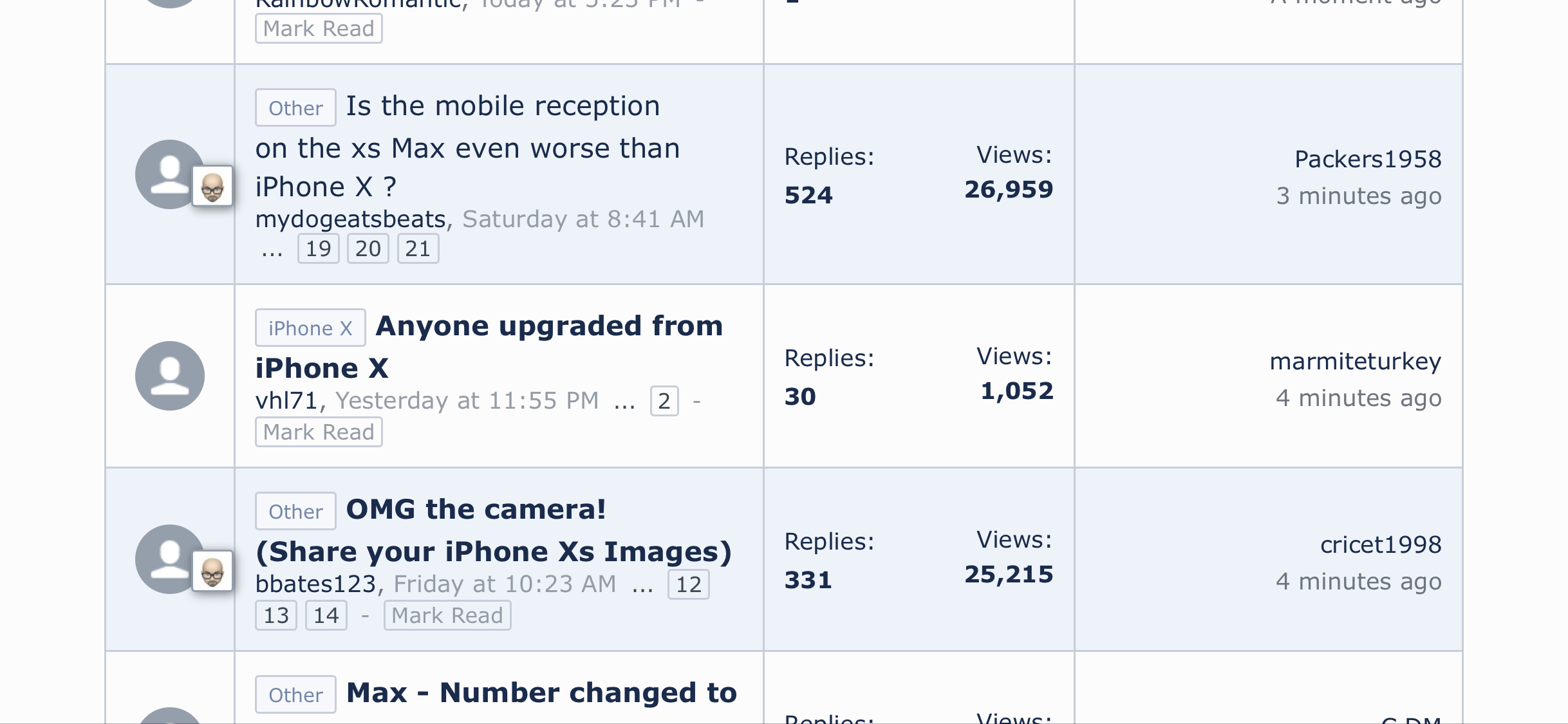Viewport: 1568px width, 724px height.
Task: Open "Max - Number changed to" thread
Action: click(541, 693)
